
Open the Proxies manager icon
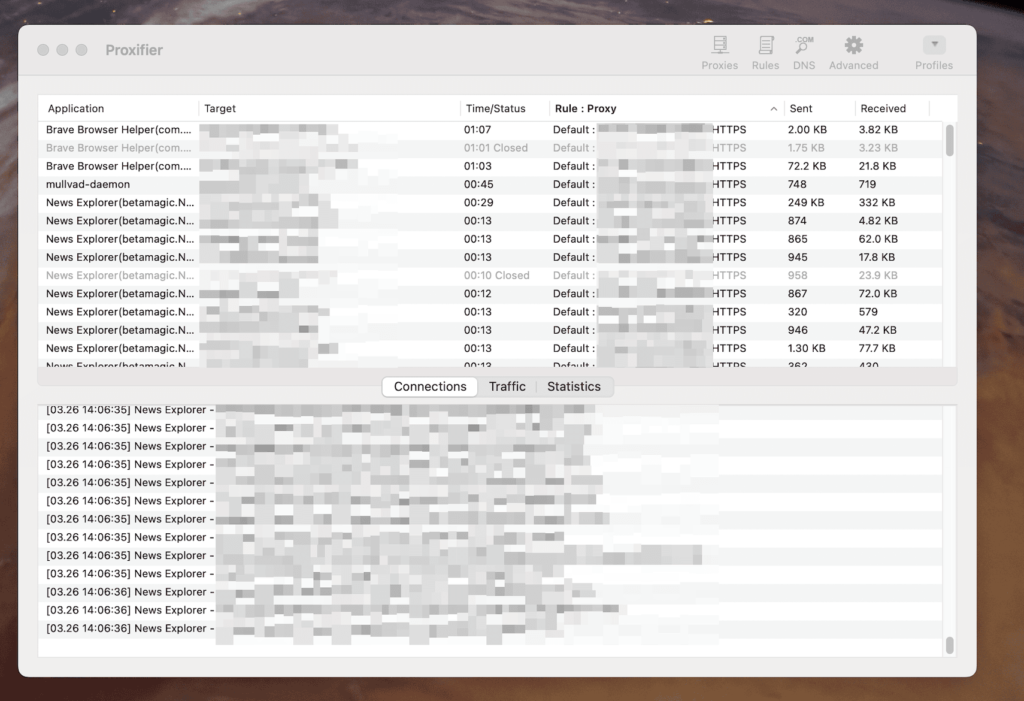719,50
